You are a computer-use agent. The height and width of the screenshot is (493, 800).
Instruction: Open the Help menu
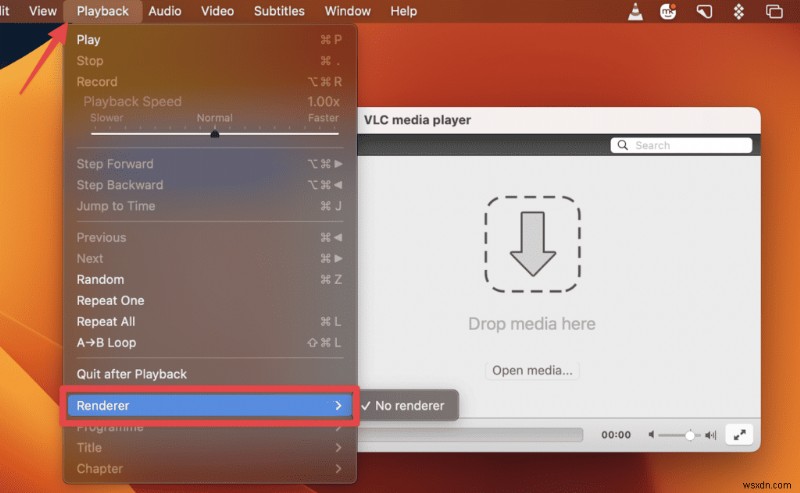[404, 11]
